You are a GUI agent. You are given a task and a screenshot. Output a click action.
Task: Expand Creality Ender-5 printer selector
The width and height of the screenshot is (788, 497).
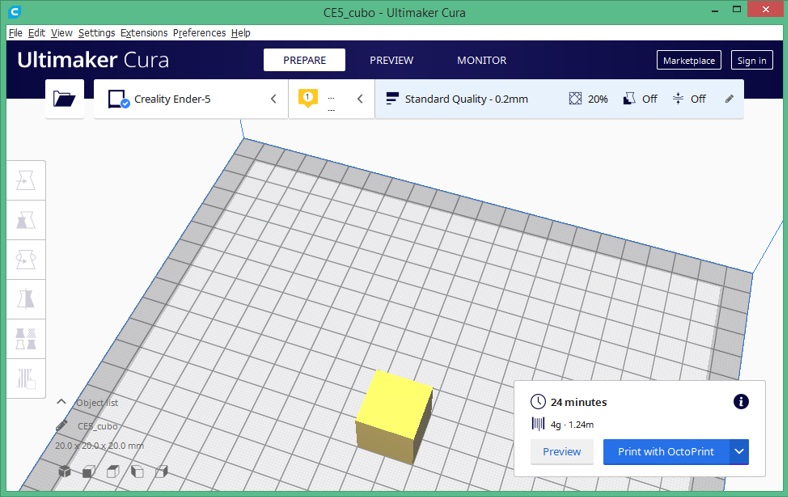coord(273,99)
